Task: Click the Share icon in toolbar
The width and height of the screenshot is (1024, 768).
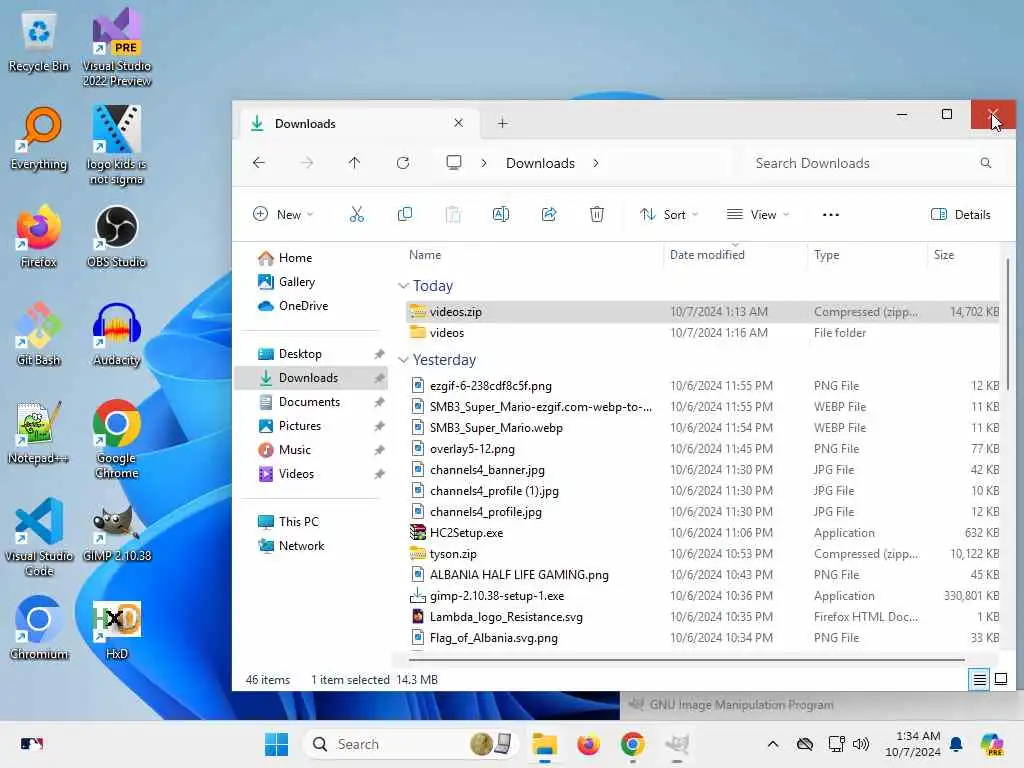Action: coord(549,214)
